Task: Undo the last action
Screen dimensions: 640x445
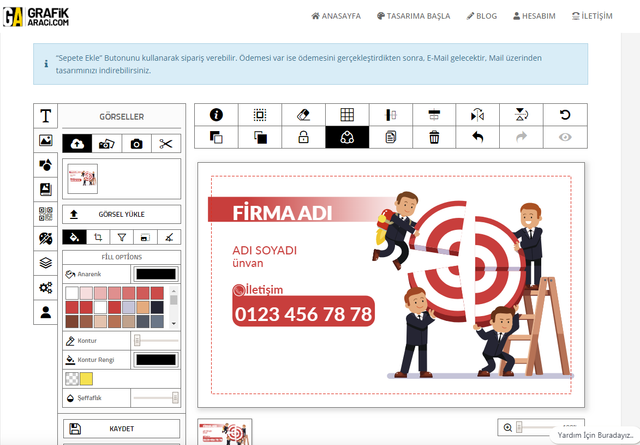Action: click(x=478, y=137)
